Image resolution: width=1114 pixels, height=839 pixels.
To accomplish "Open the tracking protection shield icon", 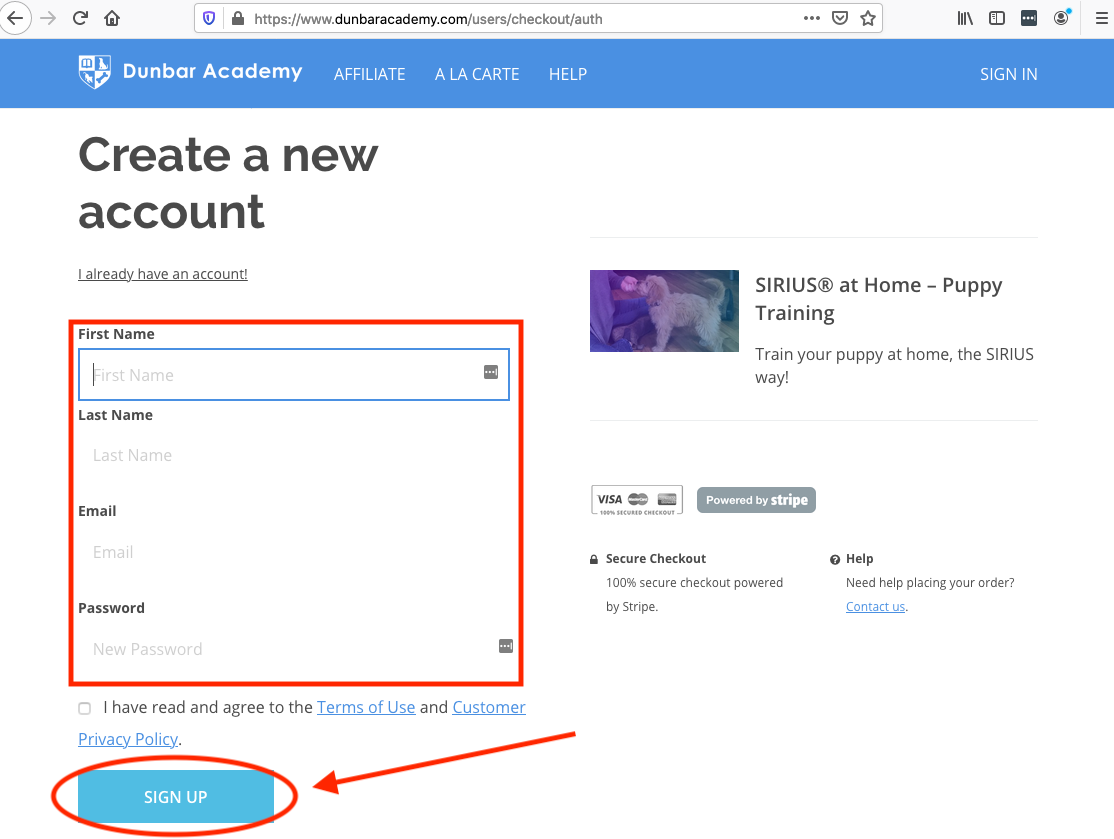I will 209,18.
